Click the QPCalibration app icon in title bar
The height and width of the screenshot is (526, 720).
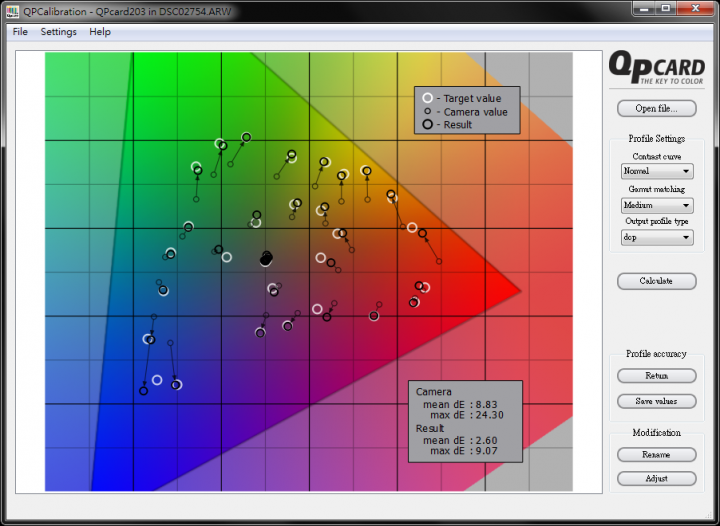pyautogui.click(x=12, y=11)
